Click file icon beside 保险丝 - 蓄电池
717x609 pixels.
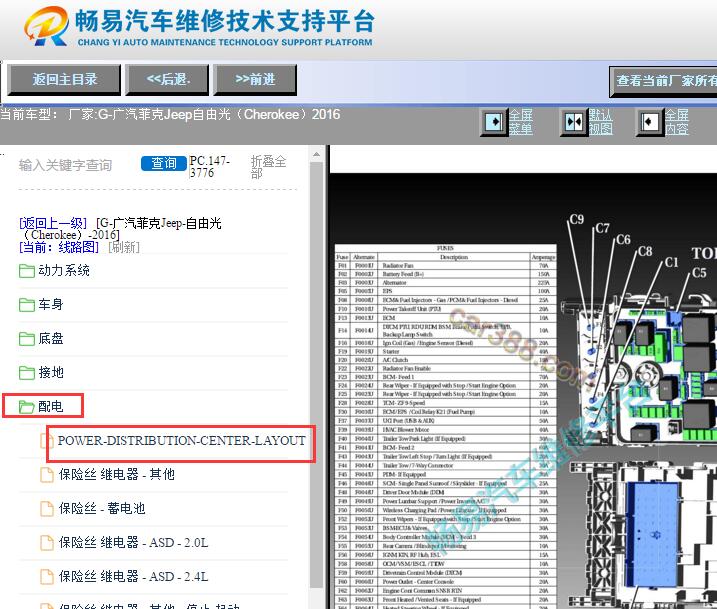pos(47,508)
